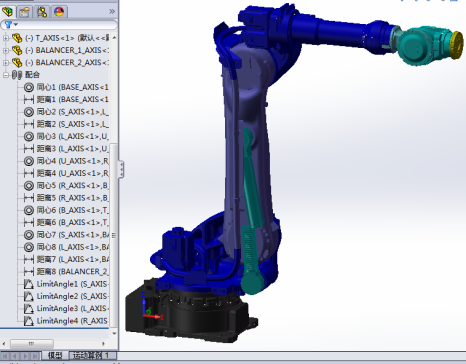Click the LimitAngle4 angle mate icon
This screenshot has width=466, height=364.
[29, 321]
